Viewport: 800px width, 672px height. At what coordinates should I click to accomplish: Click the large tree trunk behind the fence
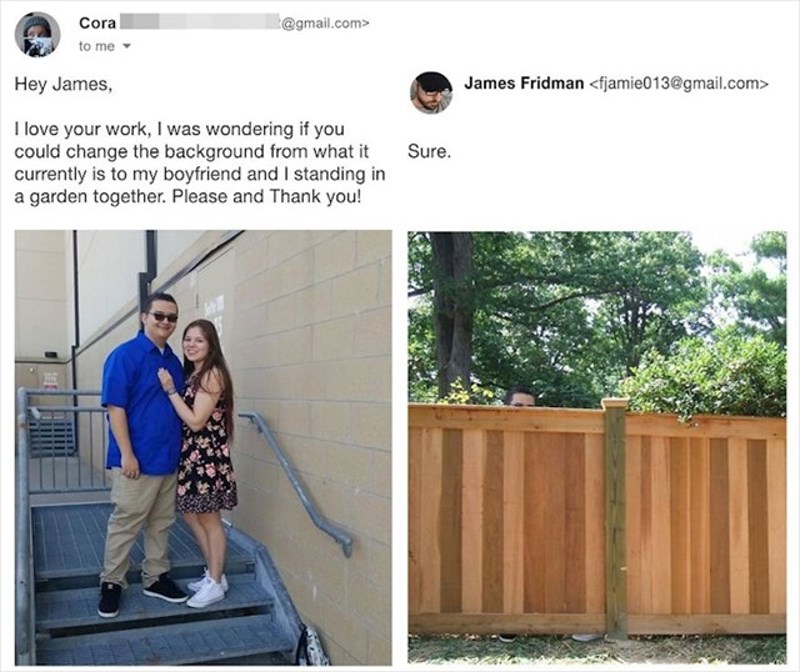pos(452,311)
